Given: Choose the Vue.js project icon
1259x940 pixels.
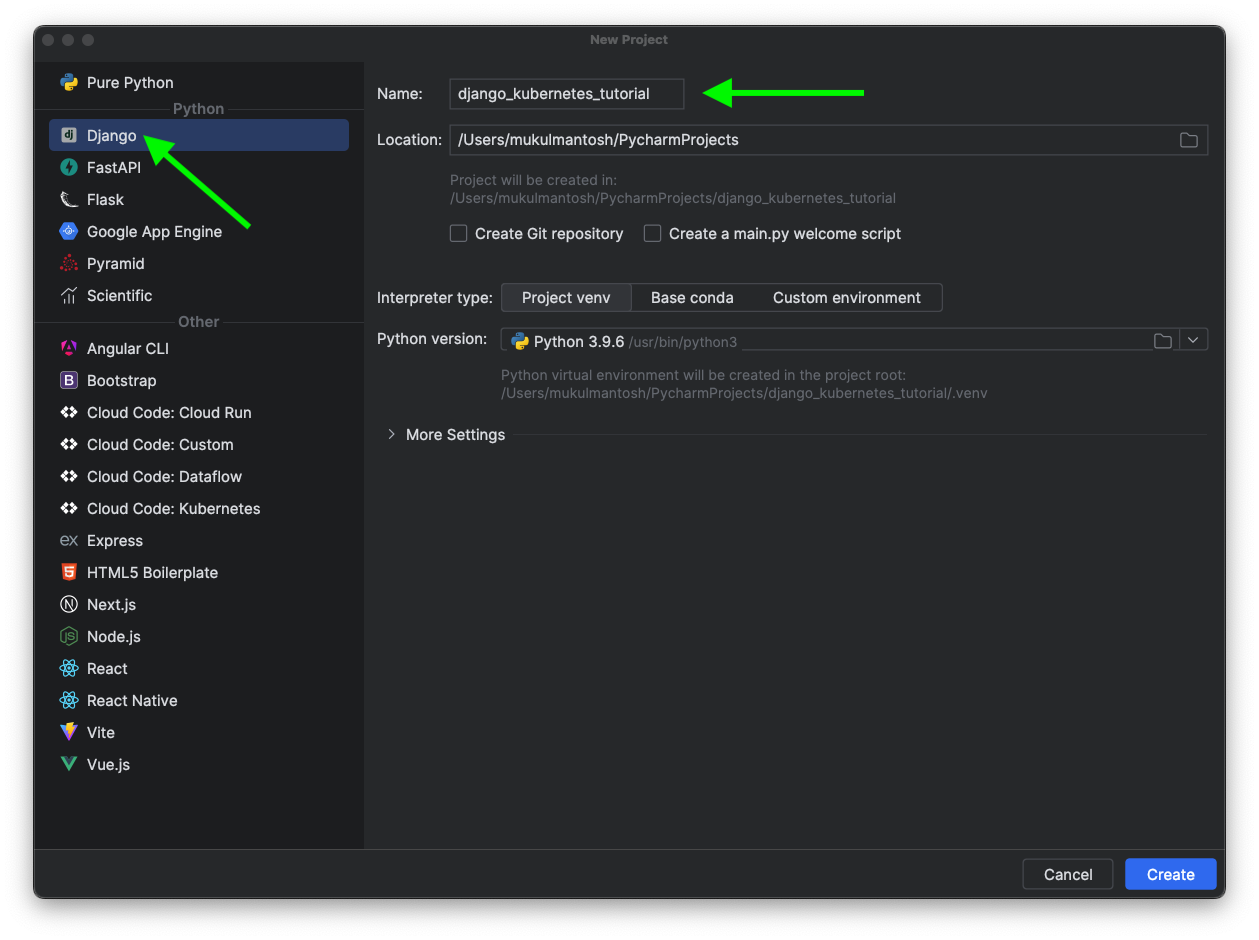Looking at the screenshot, I should pos(69,764).
